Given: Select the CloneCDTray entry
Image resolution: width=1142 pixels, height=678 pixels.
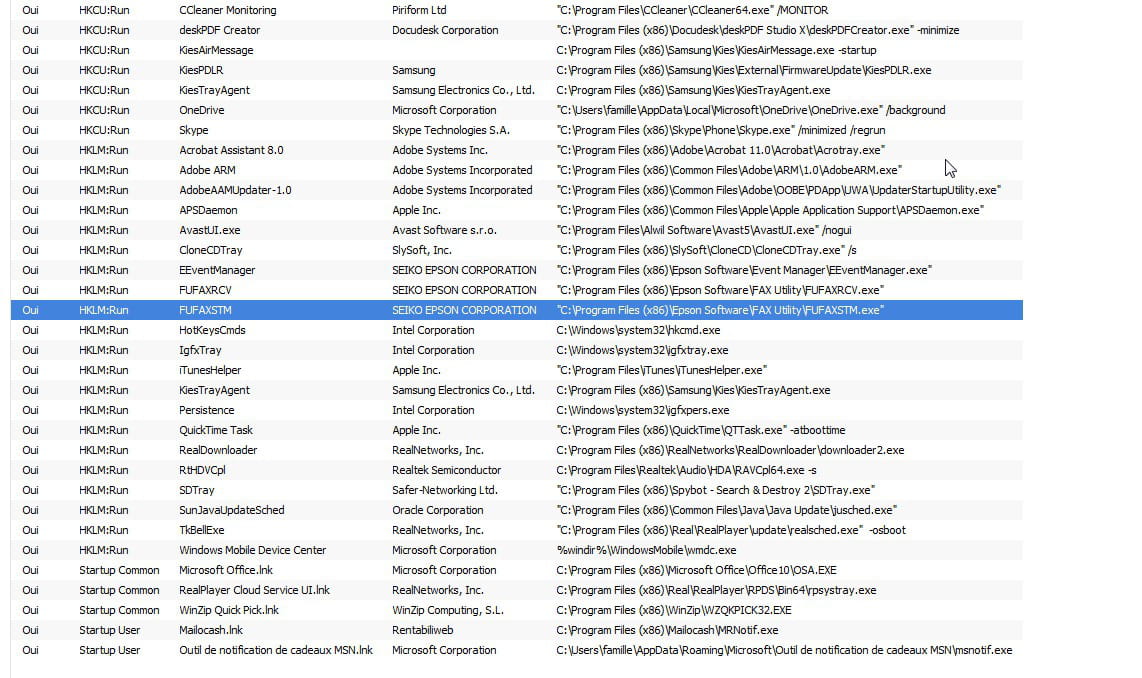Looking at the screenshot, I should click(211, 250).
